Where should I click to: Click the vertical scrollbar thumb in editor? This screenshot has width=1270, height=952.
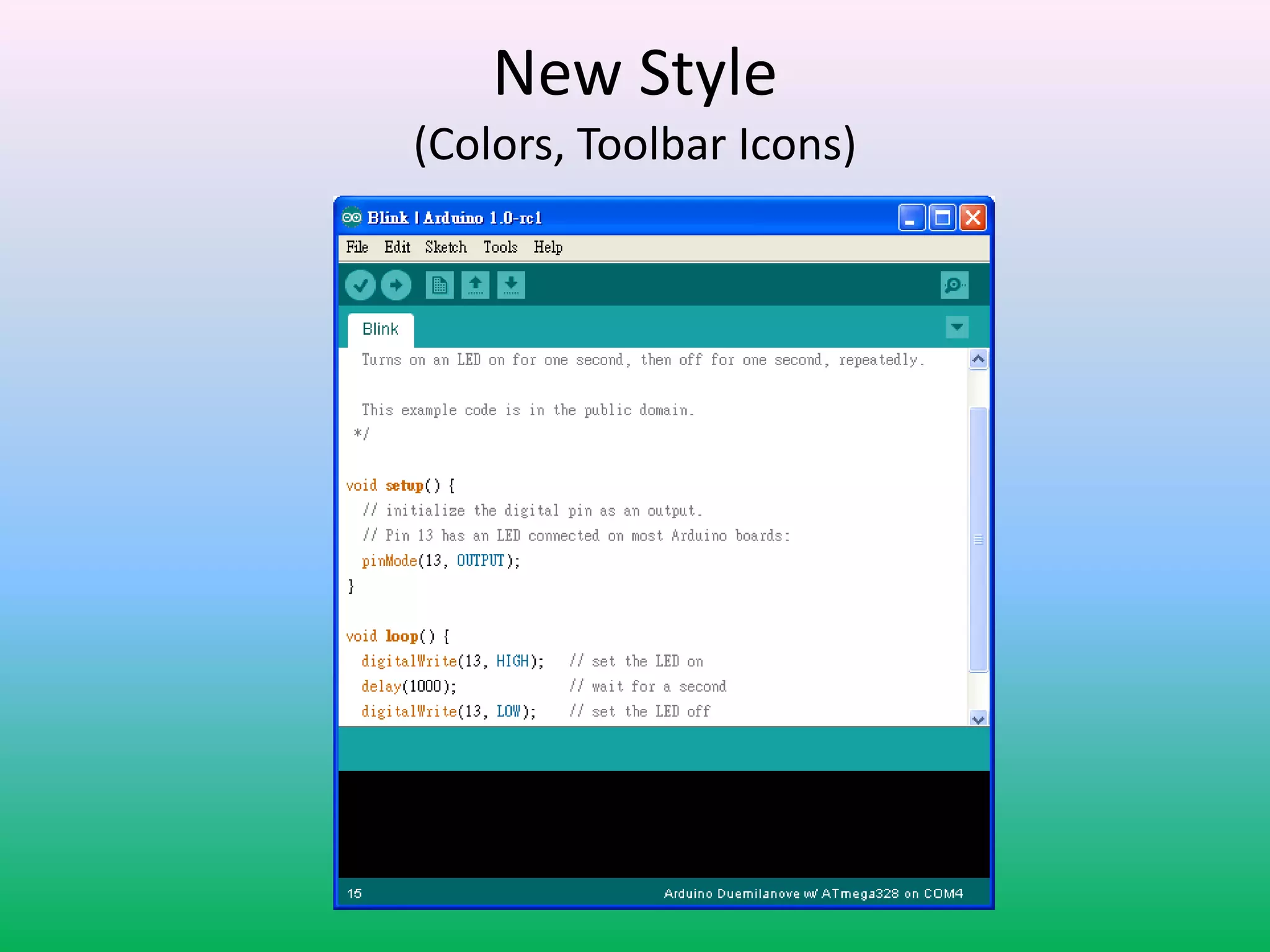pos(979,539)
